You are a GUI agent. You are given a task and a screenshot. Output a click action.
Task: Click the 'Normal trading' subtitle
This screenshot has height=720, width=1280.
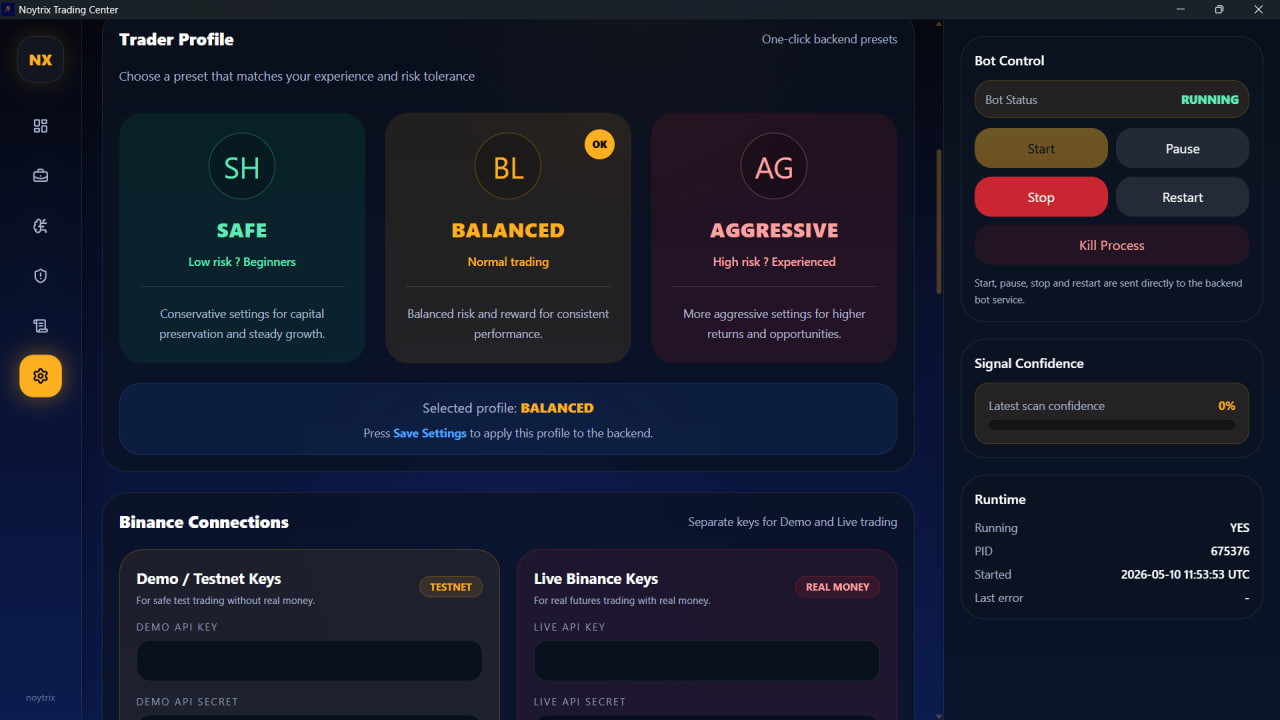coord(508,262)
